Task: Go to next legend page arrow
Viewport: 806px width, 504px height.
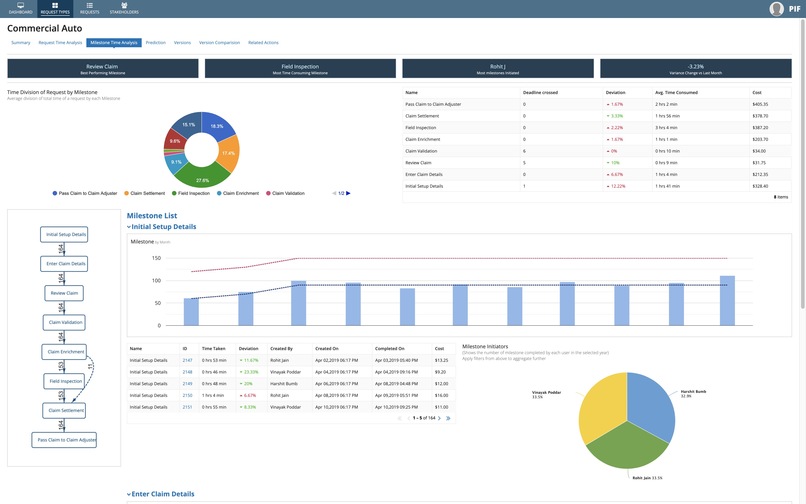Action: click(x=348, y=193)
